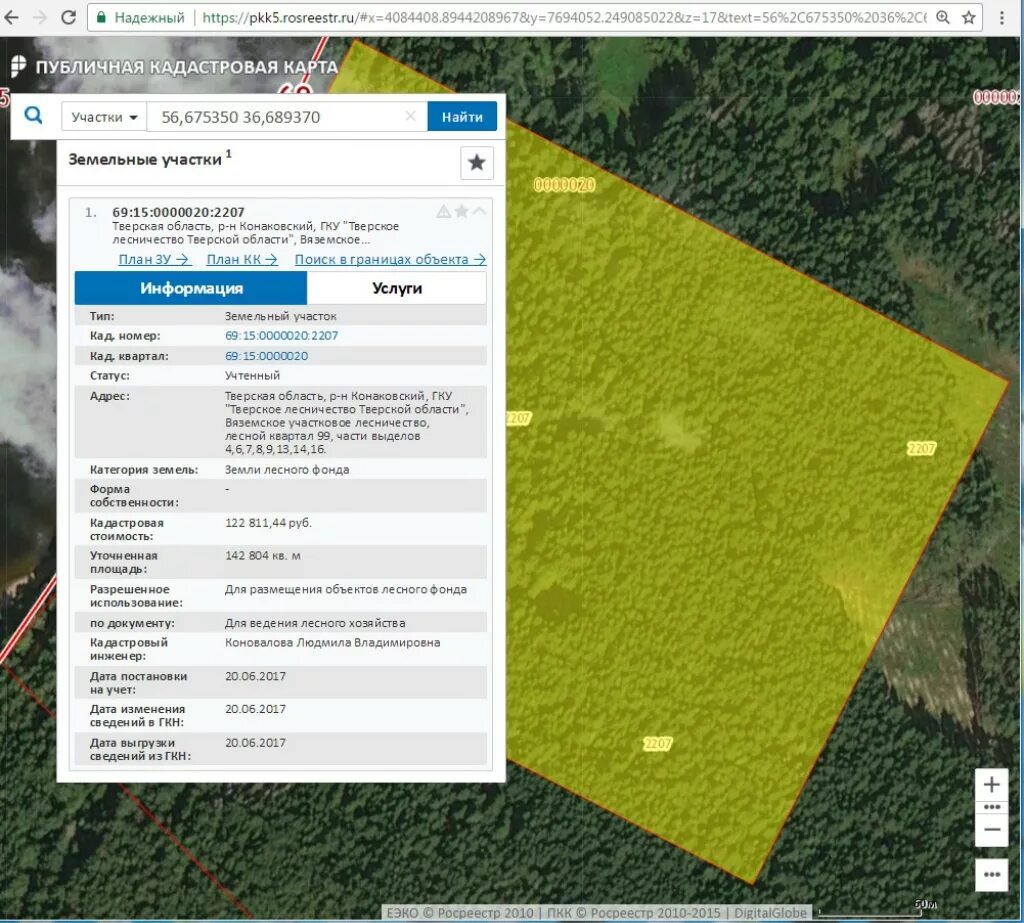Viewport: 1024px width, 923px height.
Task: Open cadastral number 69:15:0000020:2207 link
Action: click(x=281, y=336)
